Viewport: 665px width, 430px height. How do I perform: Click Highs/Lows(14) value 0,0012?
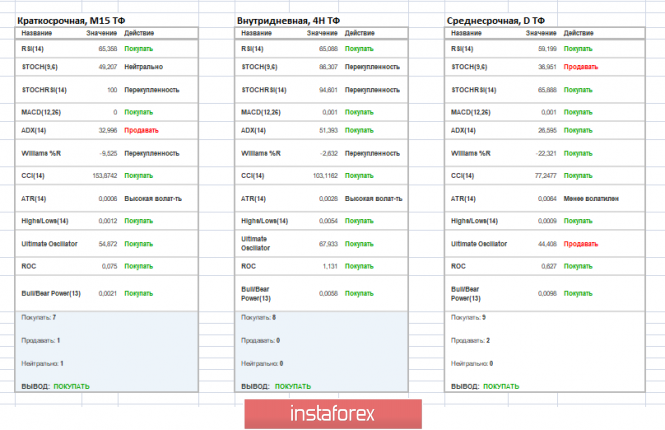pyautogui.click(x=108, y=221)
